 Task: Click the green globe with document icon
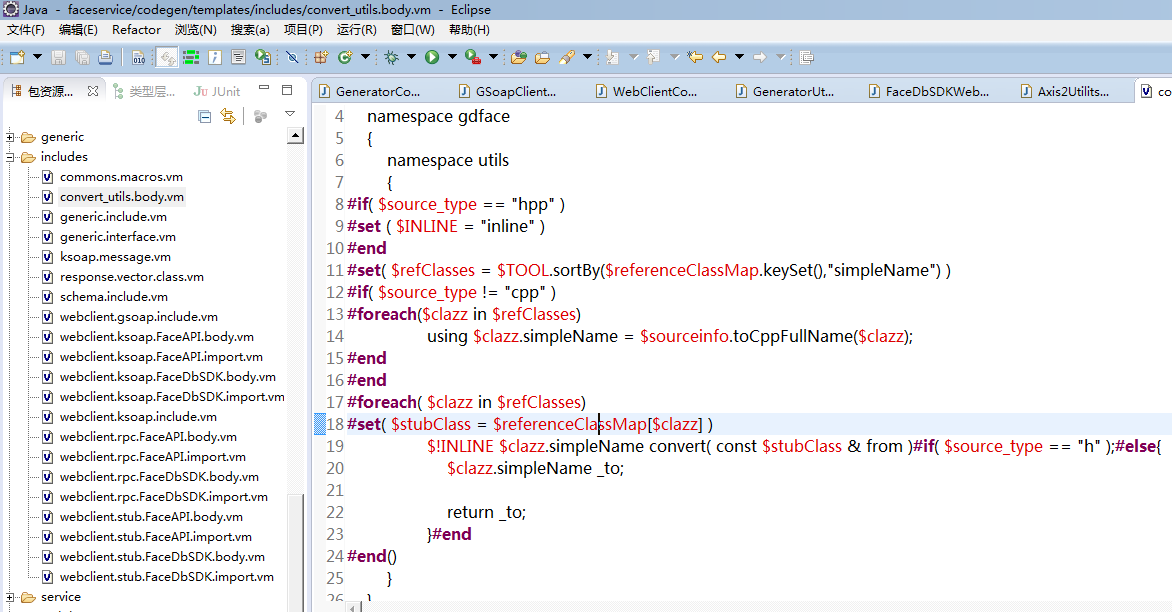coord(263,58)
